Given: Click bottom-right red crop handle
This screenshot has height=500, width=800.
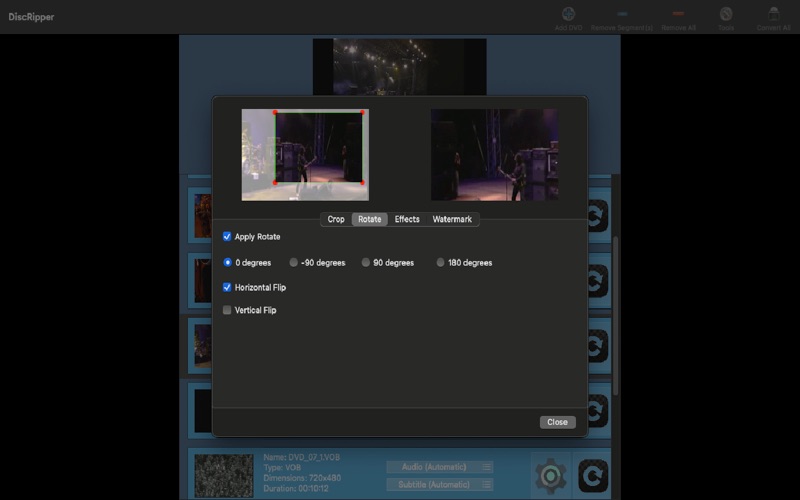Looking at the screenshot, I should click(362, 182).
